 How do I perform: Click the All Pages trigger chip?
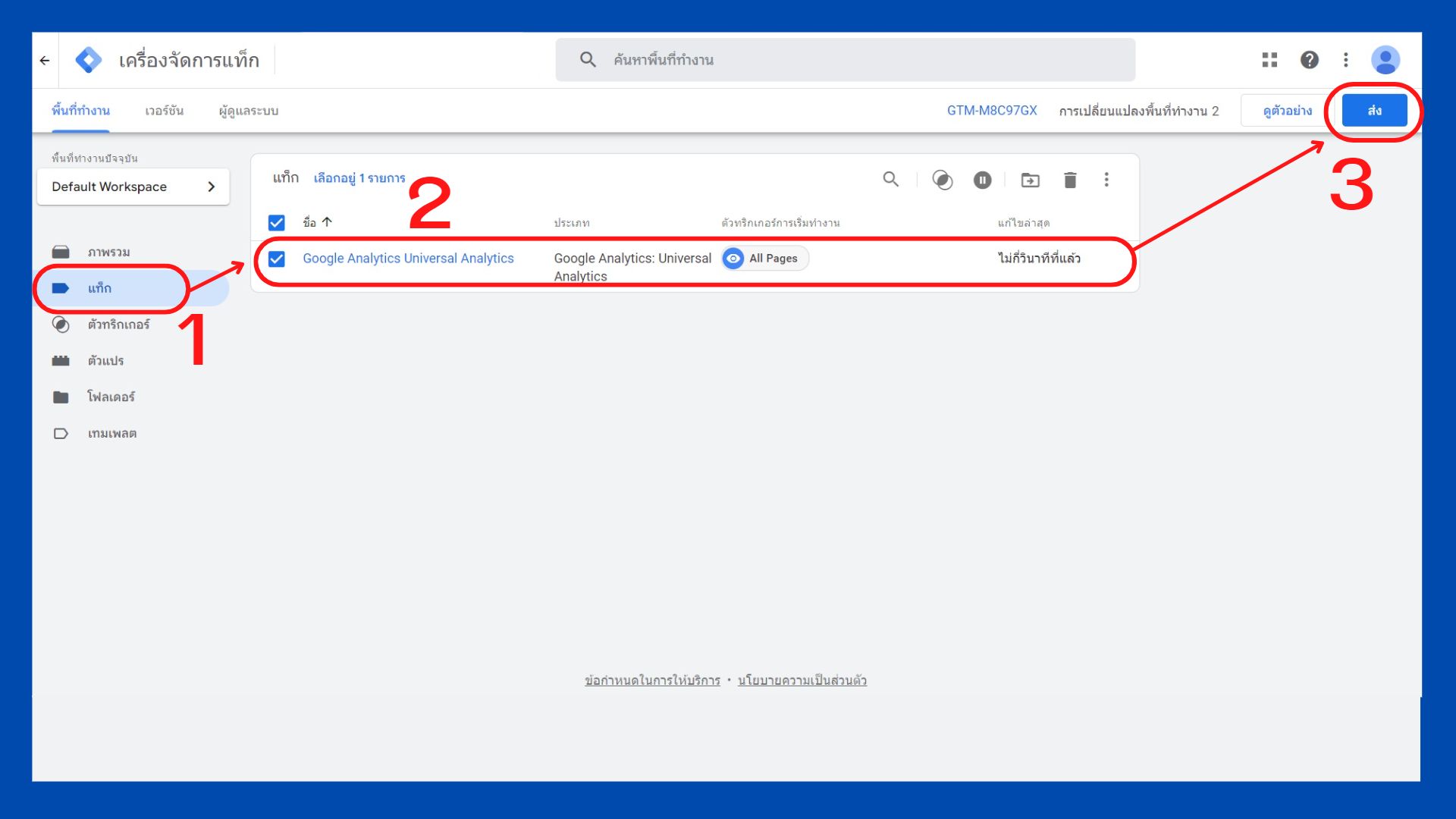coord(764,259)
